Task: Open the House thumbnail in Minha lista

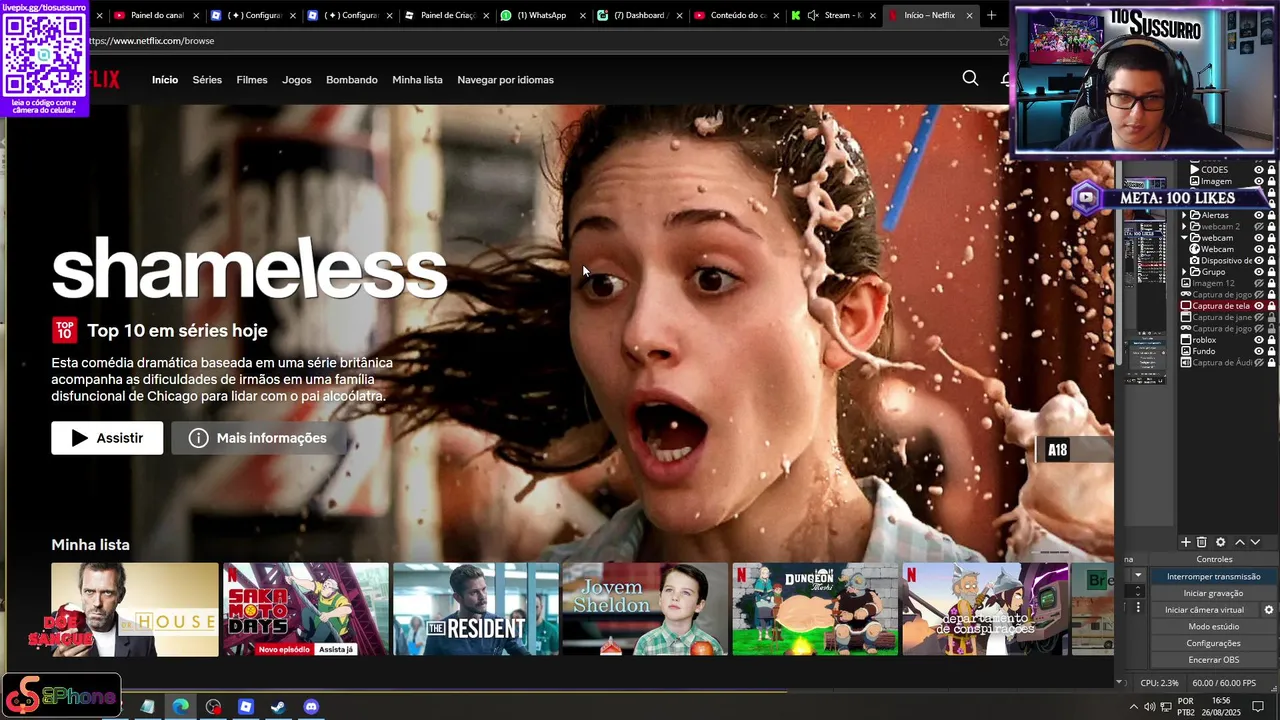Action: point(135,609)
